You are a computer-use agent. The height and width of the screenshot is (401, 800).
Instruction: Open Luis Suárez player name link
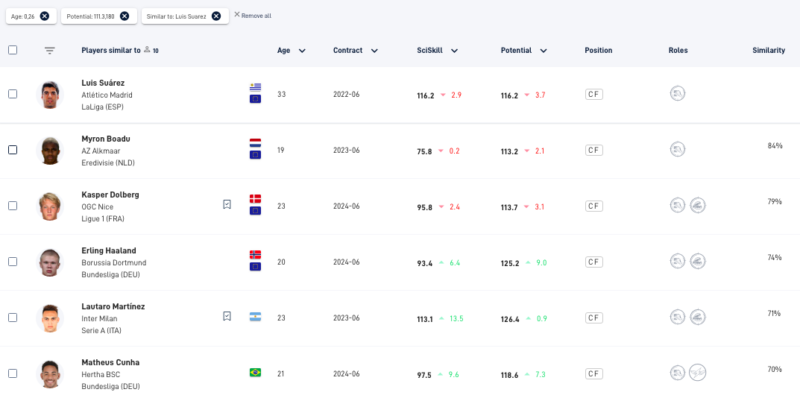103,83
